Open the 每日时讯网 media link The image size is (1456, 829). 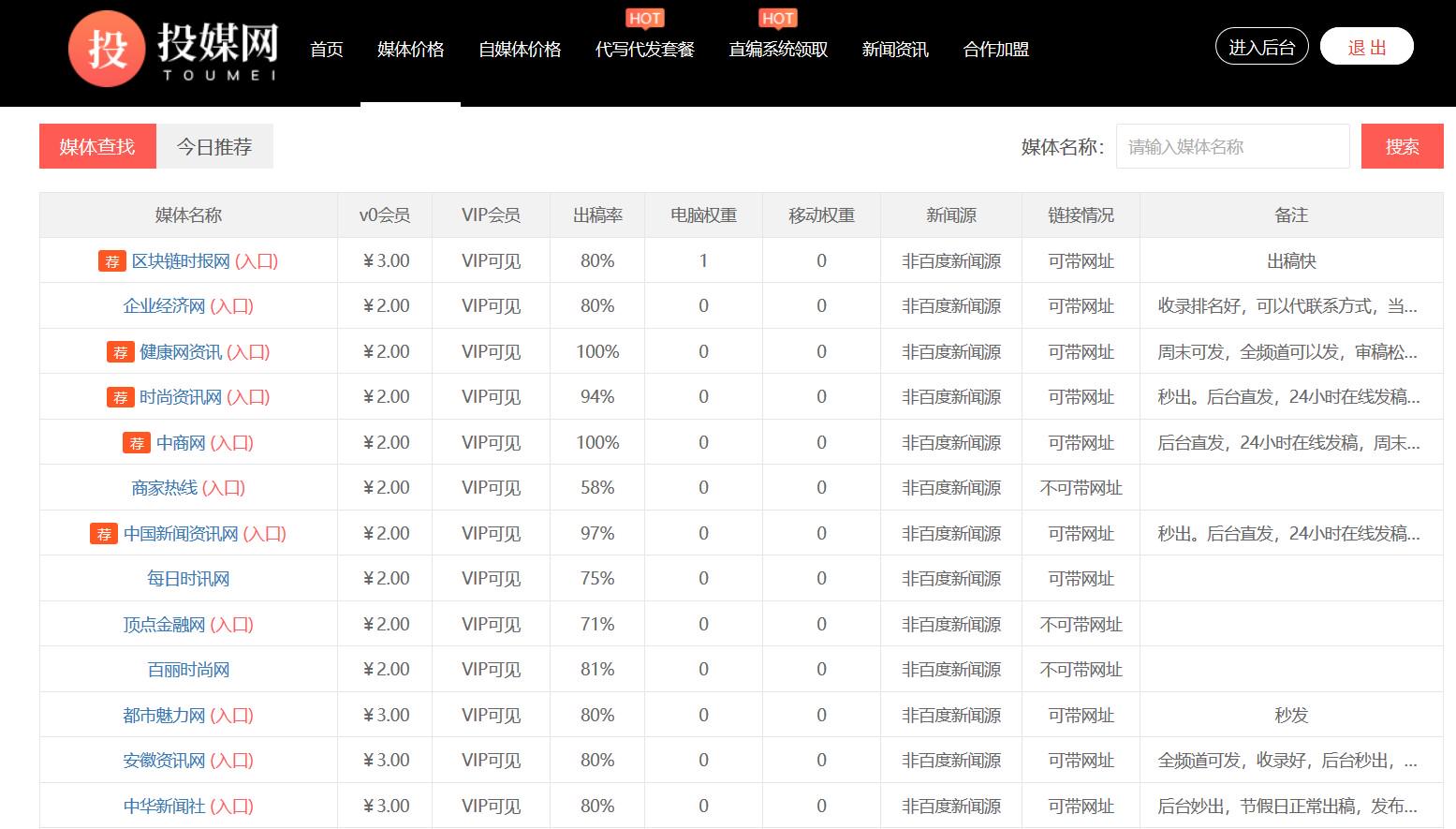point(188,579)
